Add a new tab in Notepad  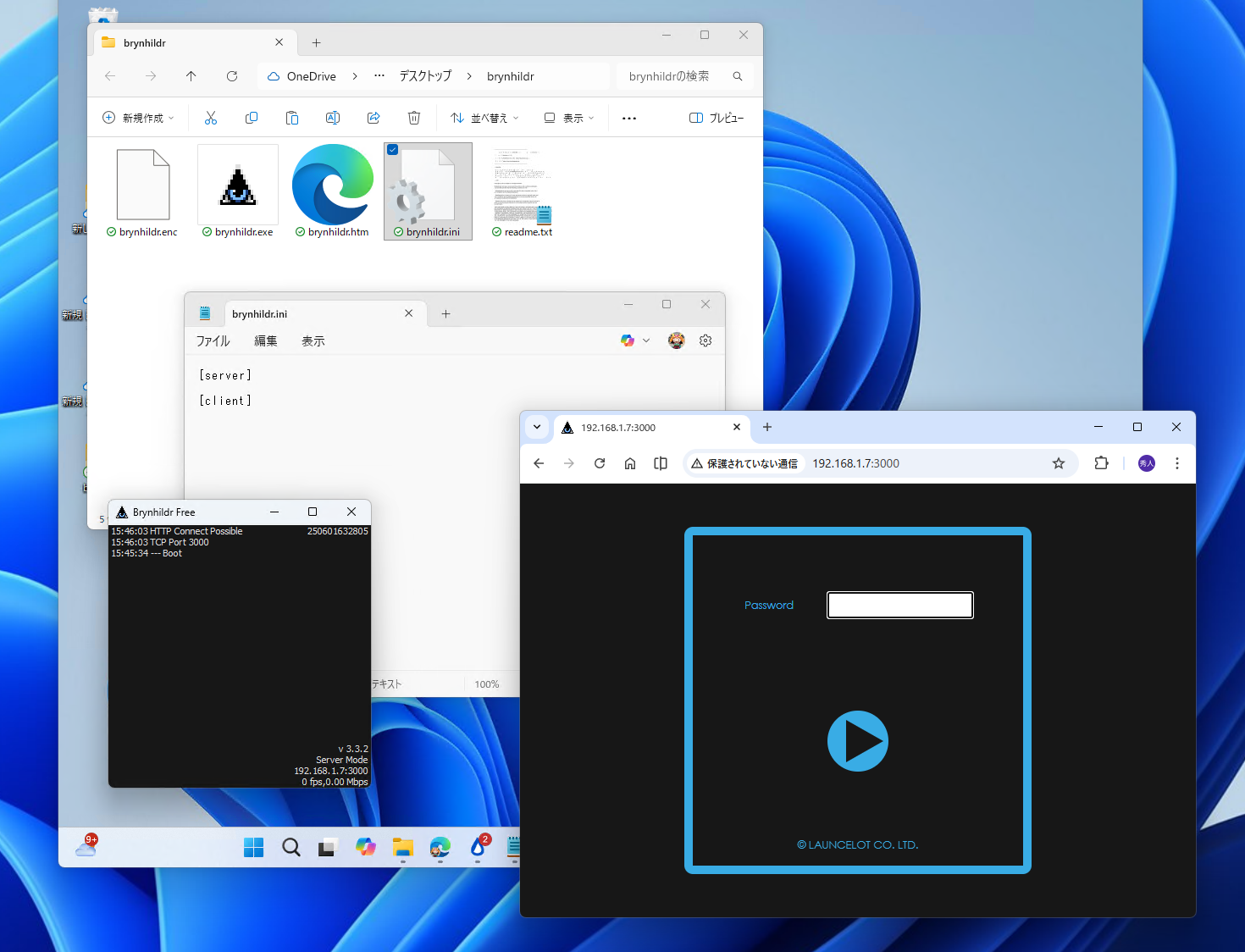[x=445, y=313]
